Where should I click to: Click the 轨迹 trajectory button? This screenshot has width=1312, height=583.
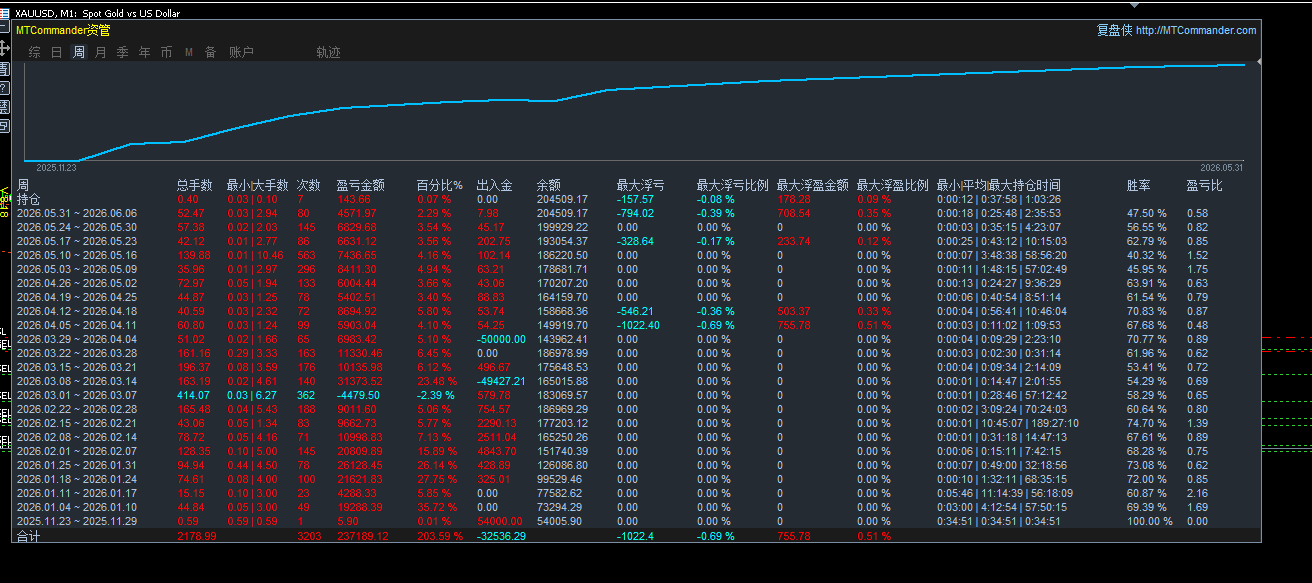click(x=328, y=52)
